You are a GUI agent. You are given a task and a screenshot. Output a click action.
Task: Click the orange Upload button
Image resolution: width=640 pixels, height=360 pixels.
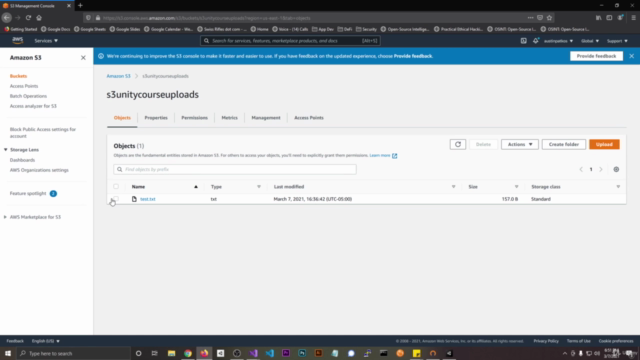[x=604, y=144]
